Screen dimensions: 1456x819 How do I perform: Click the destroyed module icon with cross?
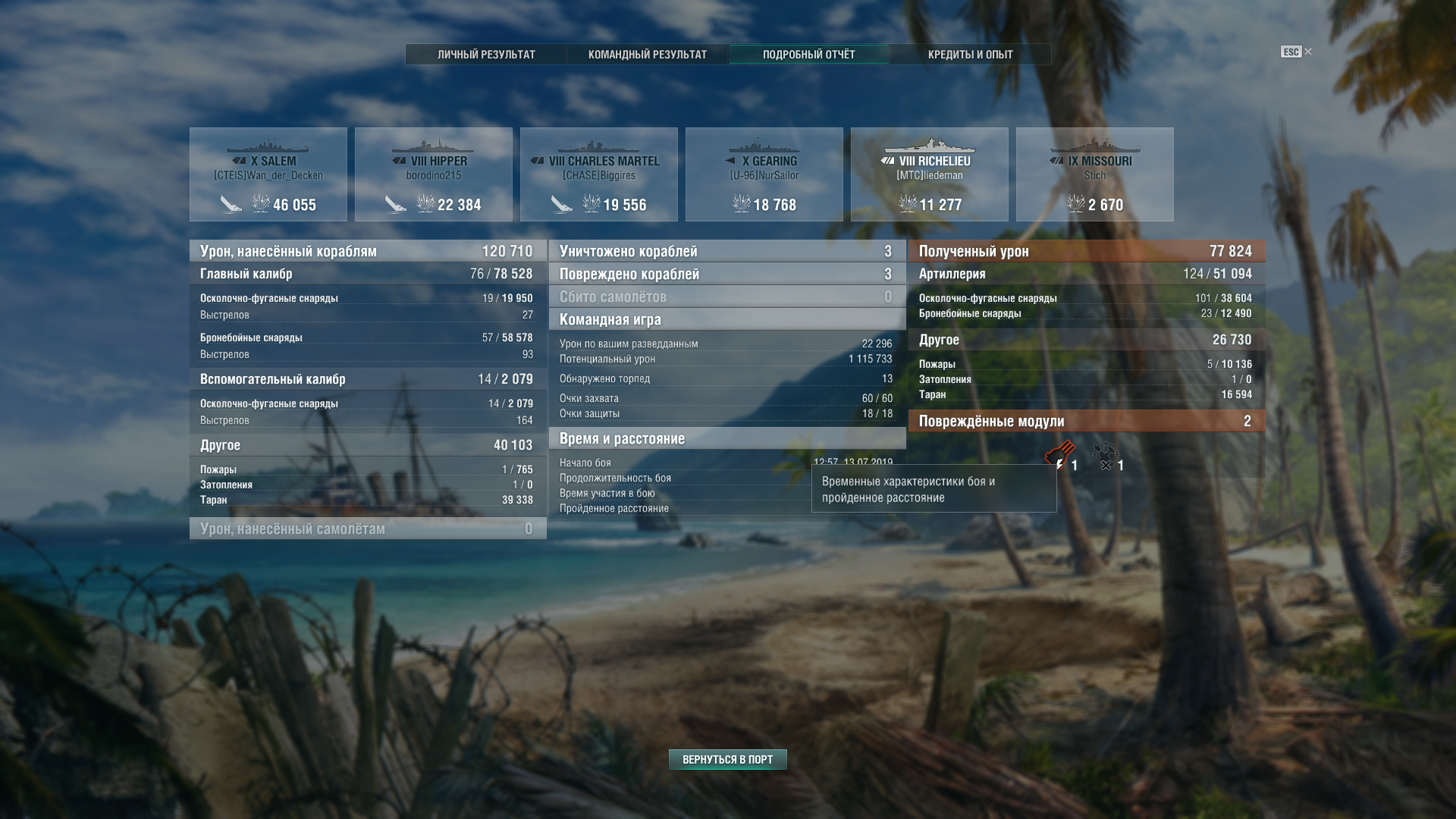(1106, 456)
